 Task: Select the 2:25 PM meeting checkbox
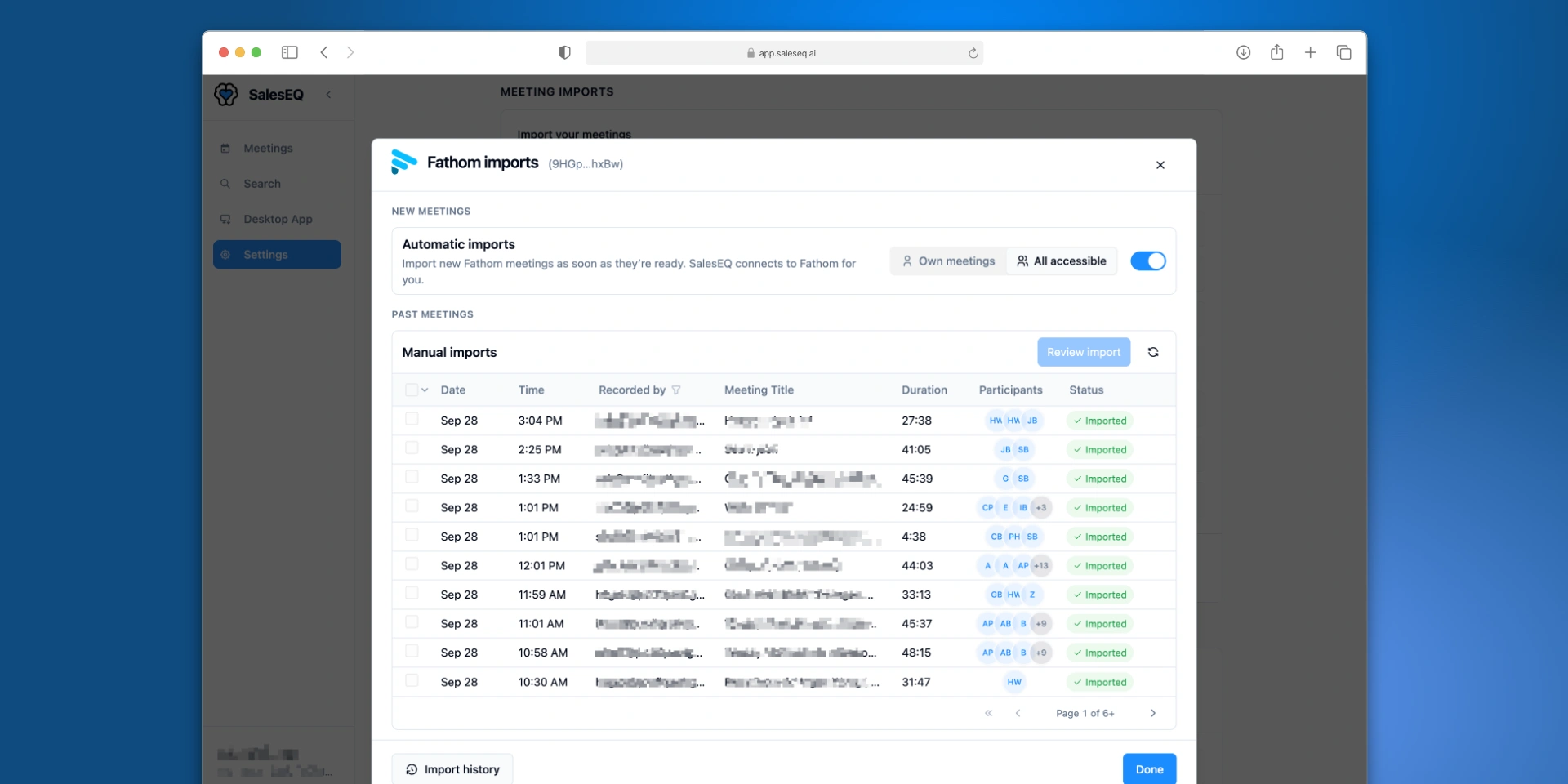[x=412, y=448]
